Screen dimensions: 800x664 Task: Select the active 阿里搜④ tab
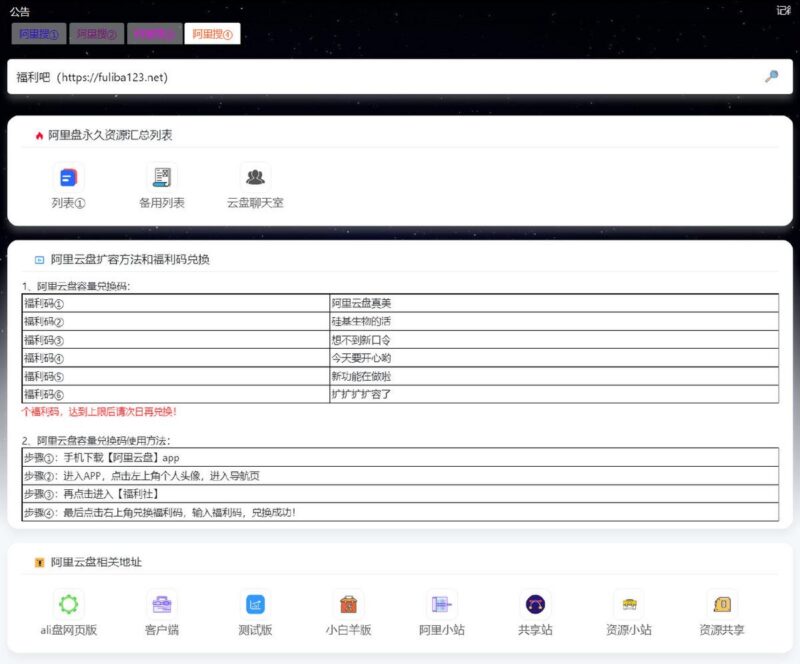(x=212, y=34)
